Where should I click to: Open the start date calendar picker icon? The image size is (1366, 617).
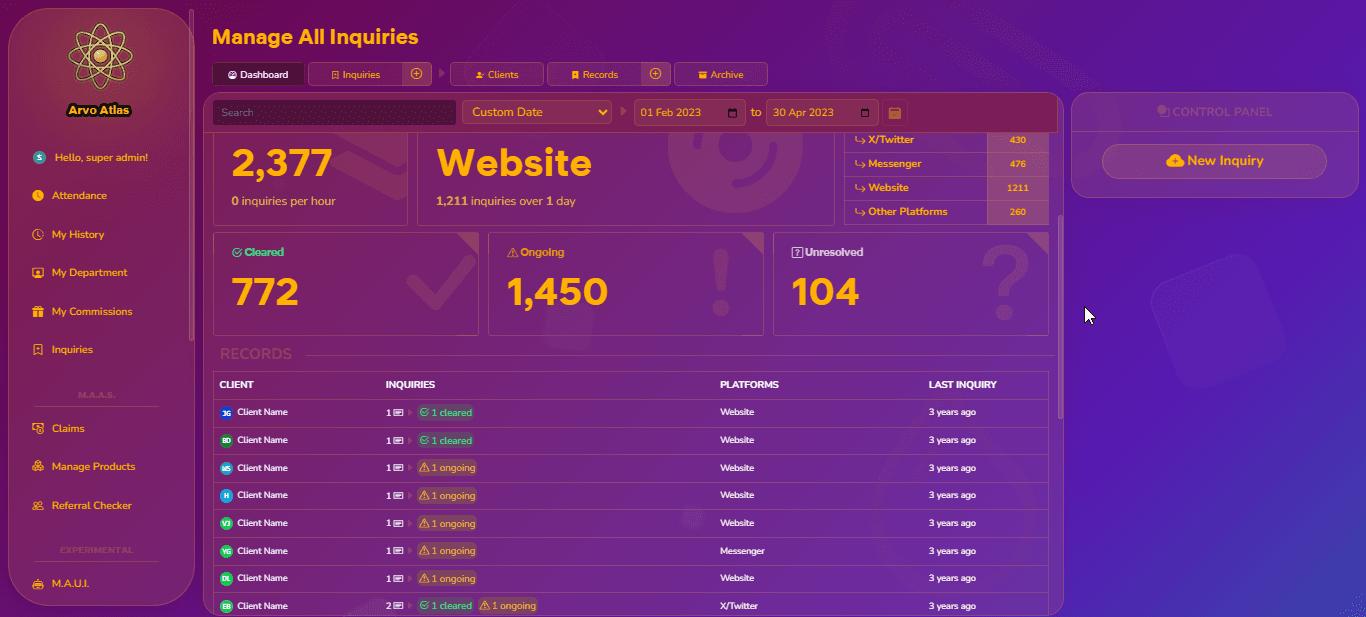[x=733, y=113]
